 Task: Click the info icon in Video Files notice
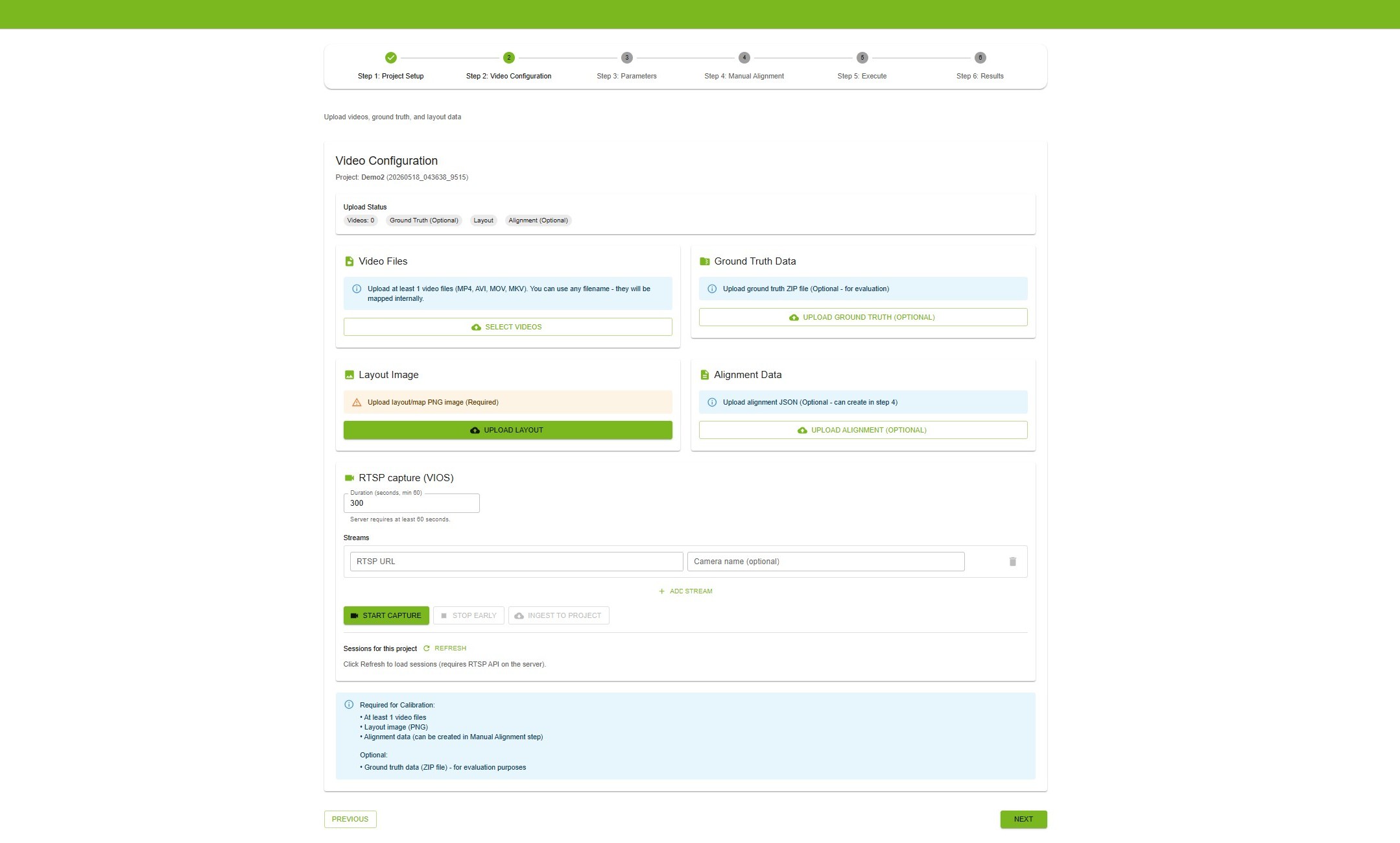tap(357, 289)
